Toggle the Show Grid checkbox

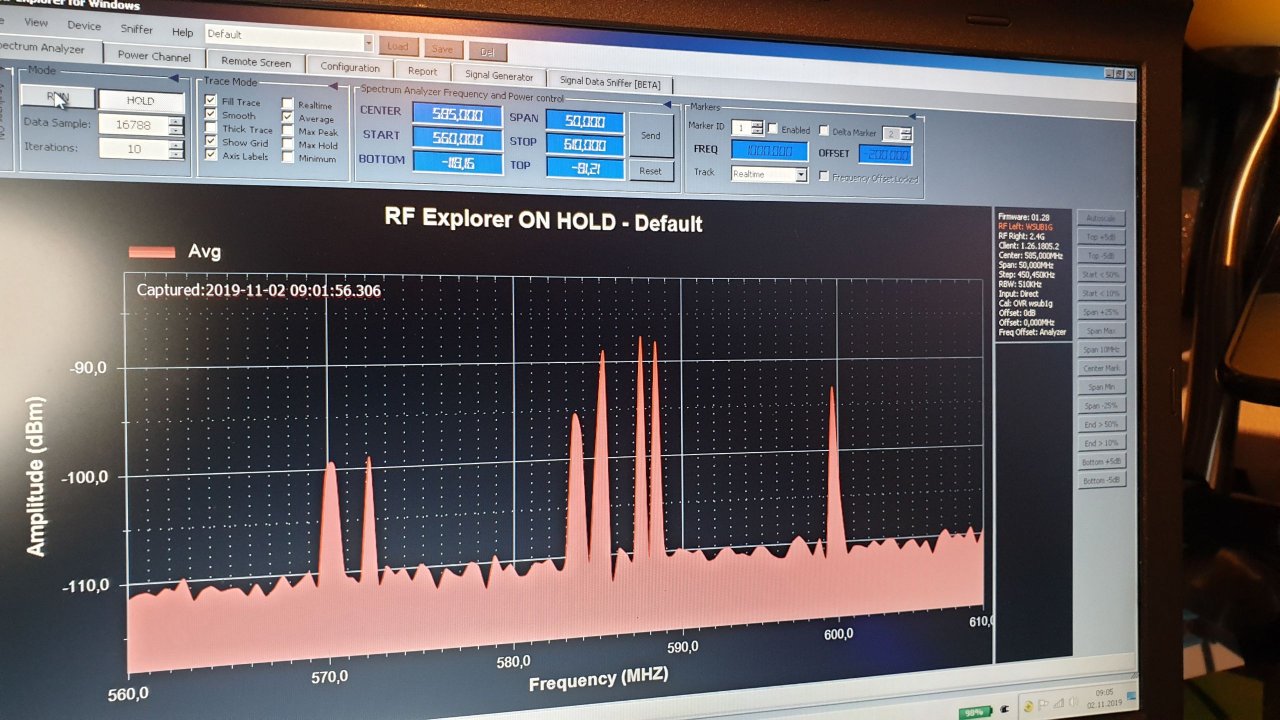pyautogui.click(x=210, y=142)
